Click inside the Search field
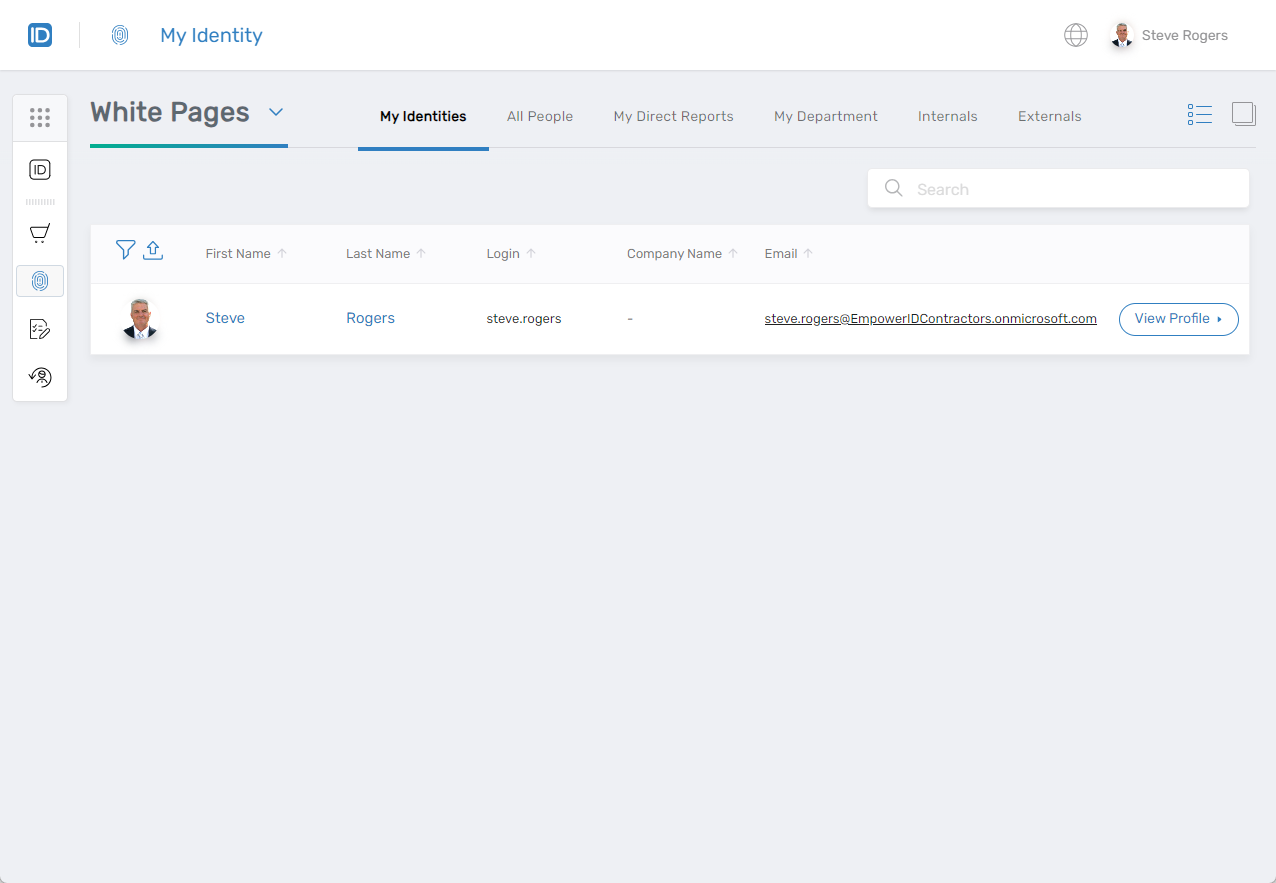The height and width of the screenshot is (883, 1276). pyautogui.click(x=1058, y=188)
